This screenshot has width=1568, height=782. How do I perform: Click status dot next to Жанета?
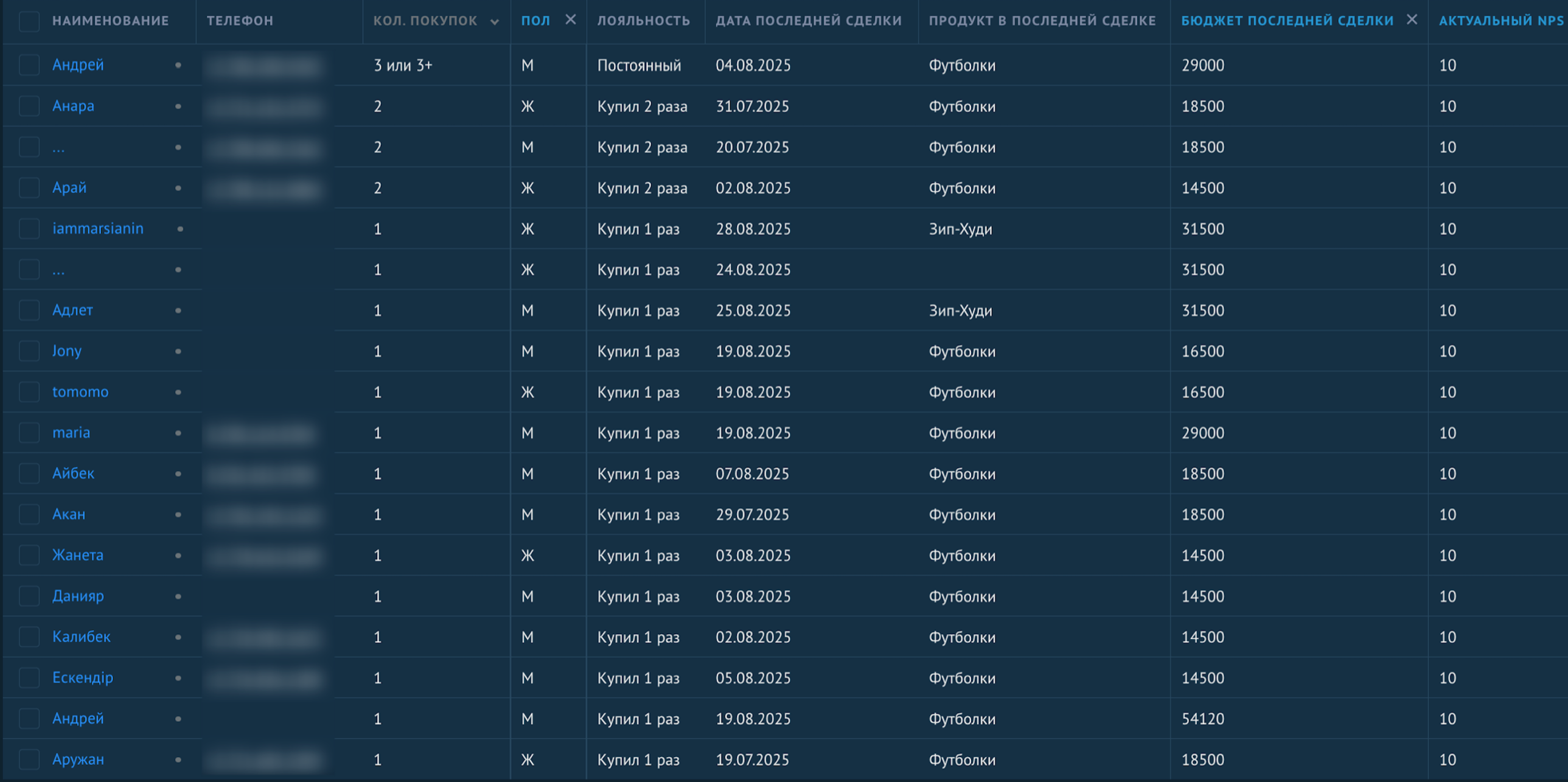click(178, 556)
